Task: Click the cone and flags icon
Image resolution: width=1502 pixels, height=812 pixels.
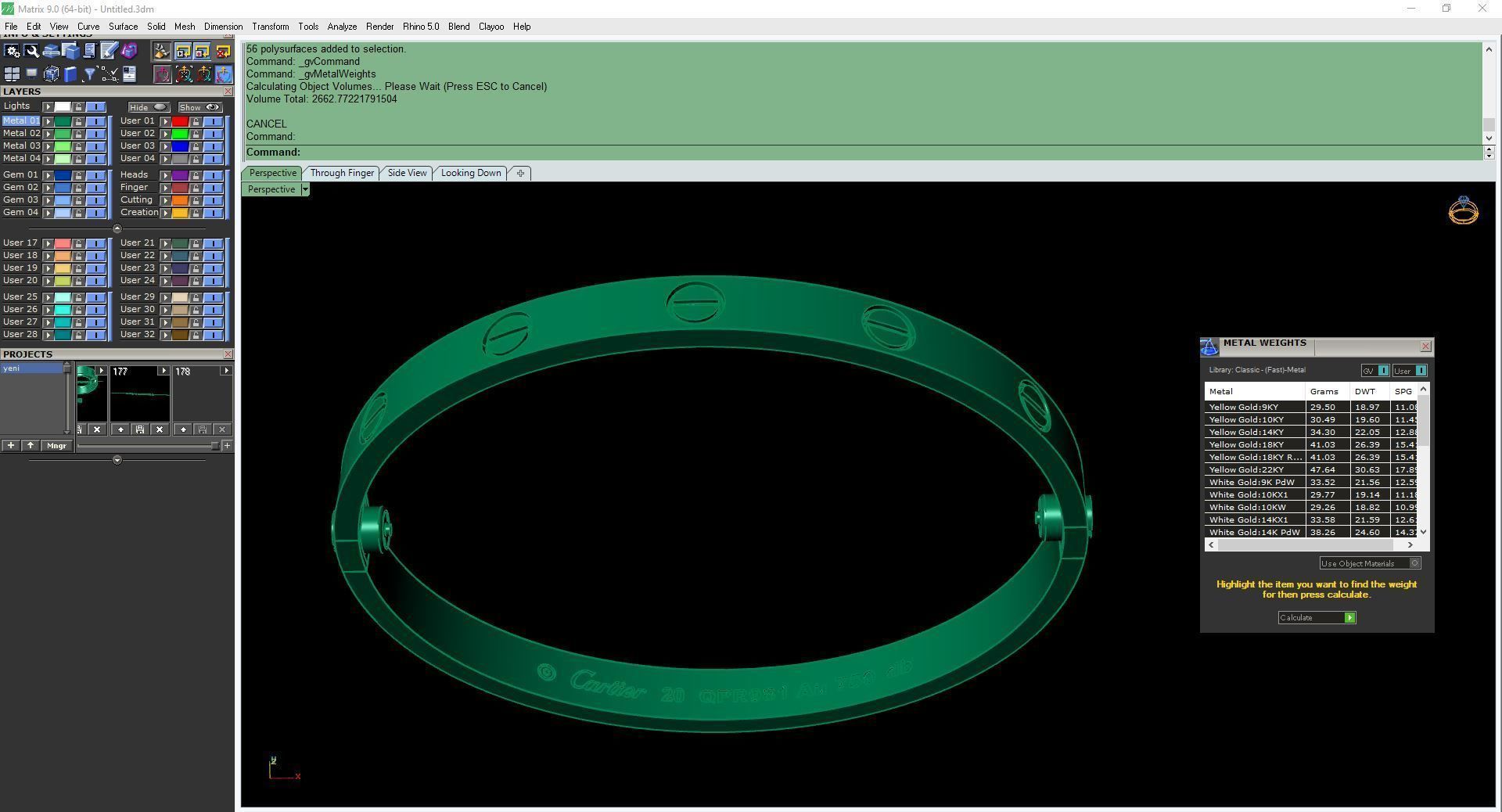Action: point(162,51)
